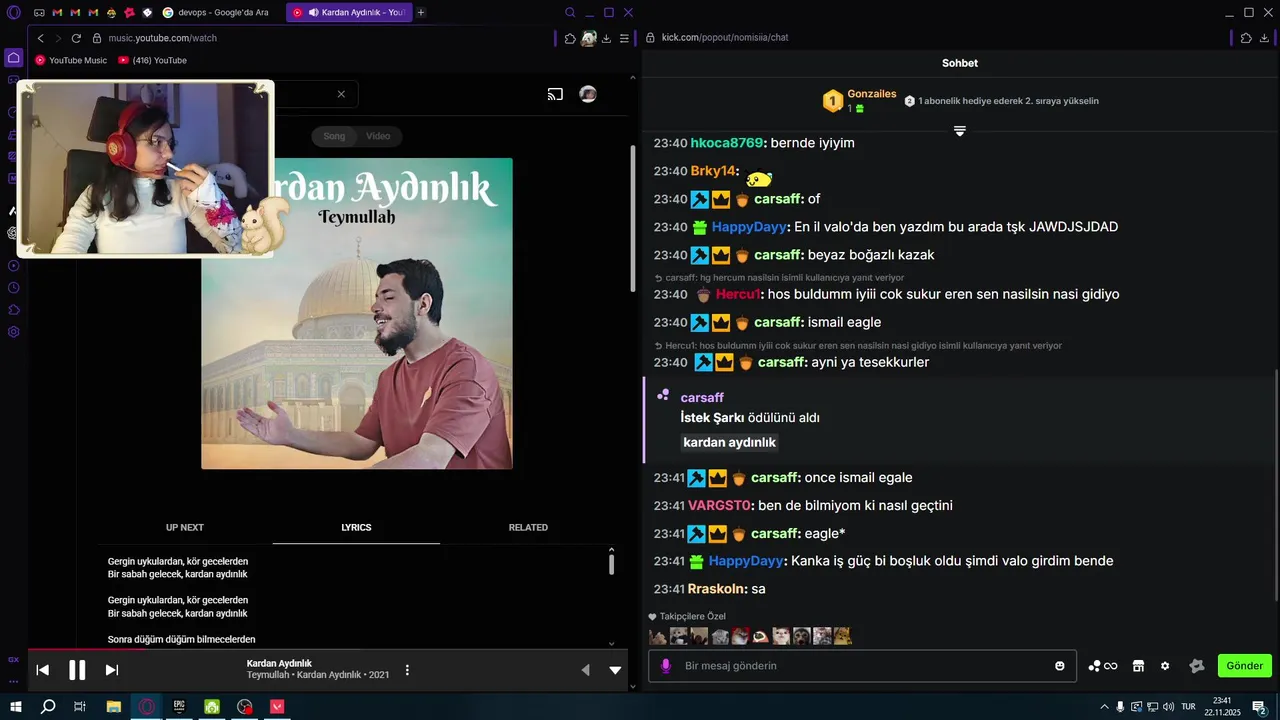Go back in the browser
This screenshot has height=720, width=1280.
(41, 38)
